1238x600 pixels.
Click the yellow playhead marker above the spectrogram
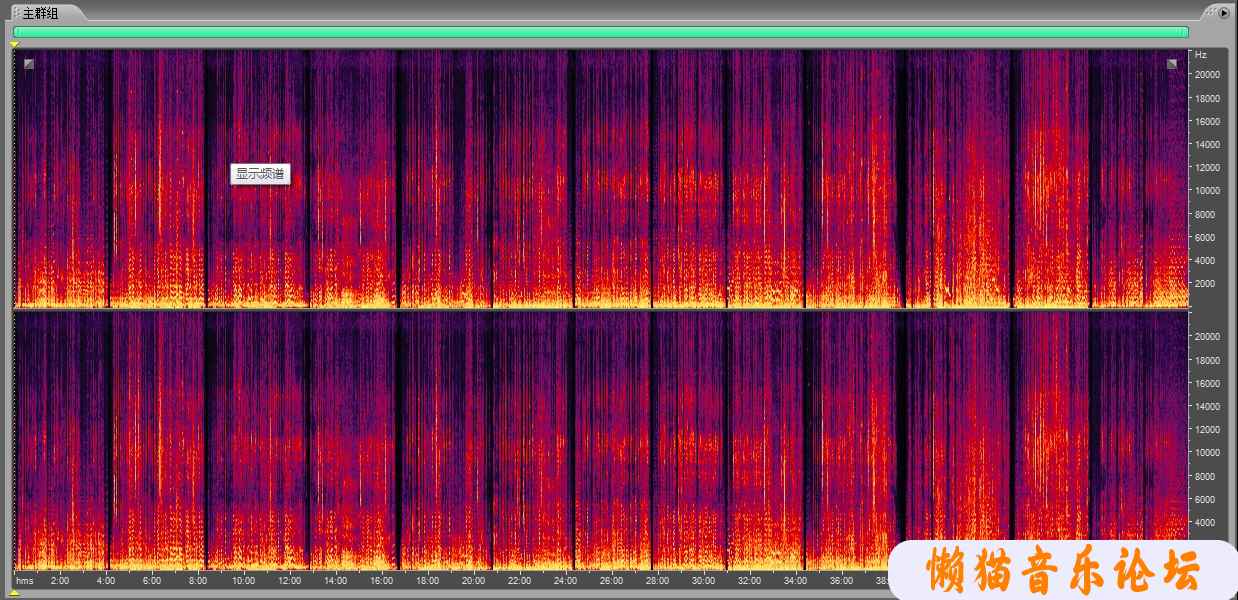[14, 44]
